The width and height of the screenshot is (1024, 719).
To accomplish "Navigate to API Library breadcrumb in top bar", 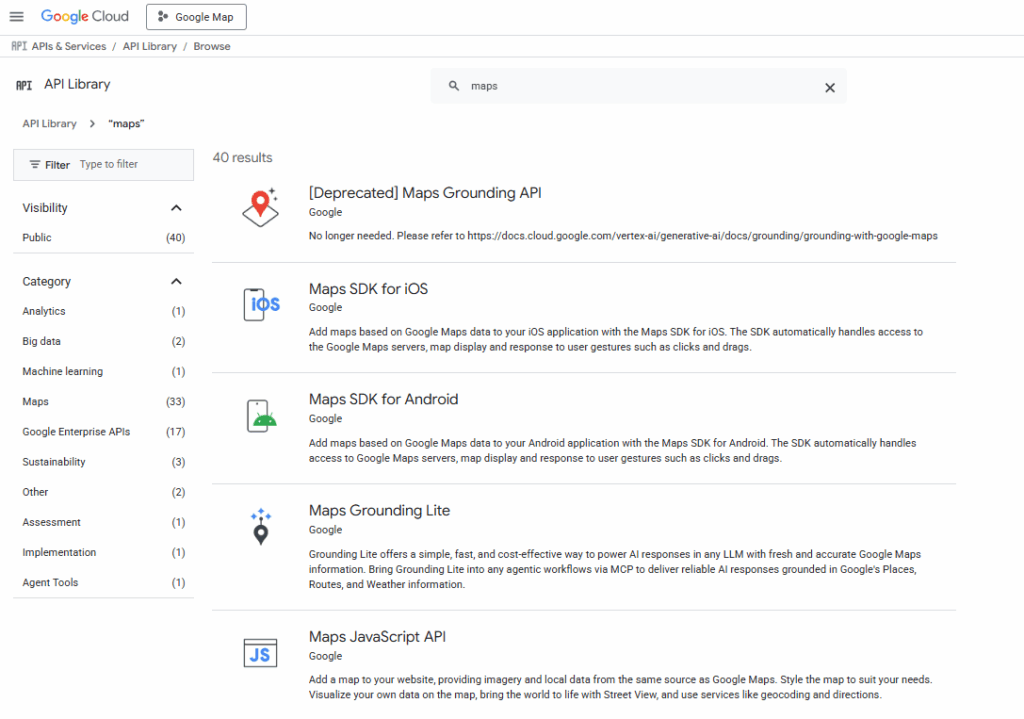I will pyautogui.click(x=150, y=46).
